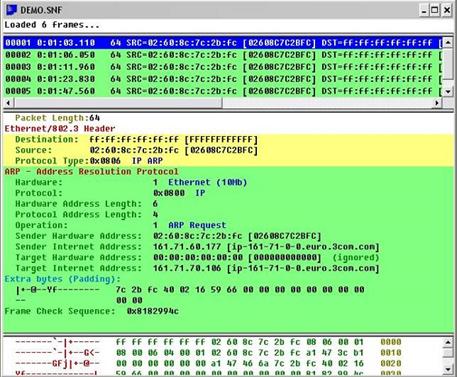The width and height of the screenshot is (457, 377).
Task: Maximize the DEMO.SNF window
Action: 435,10
